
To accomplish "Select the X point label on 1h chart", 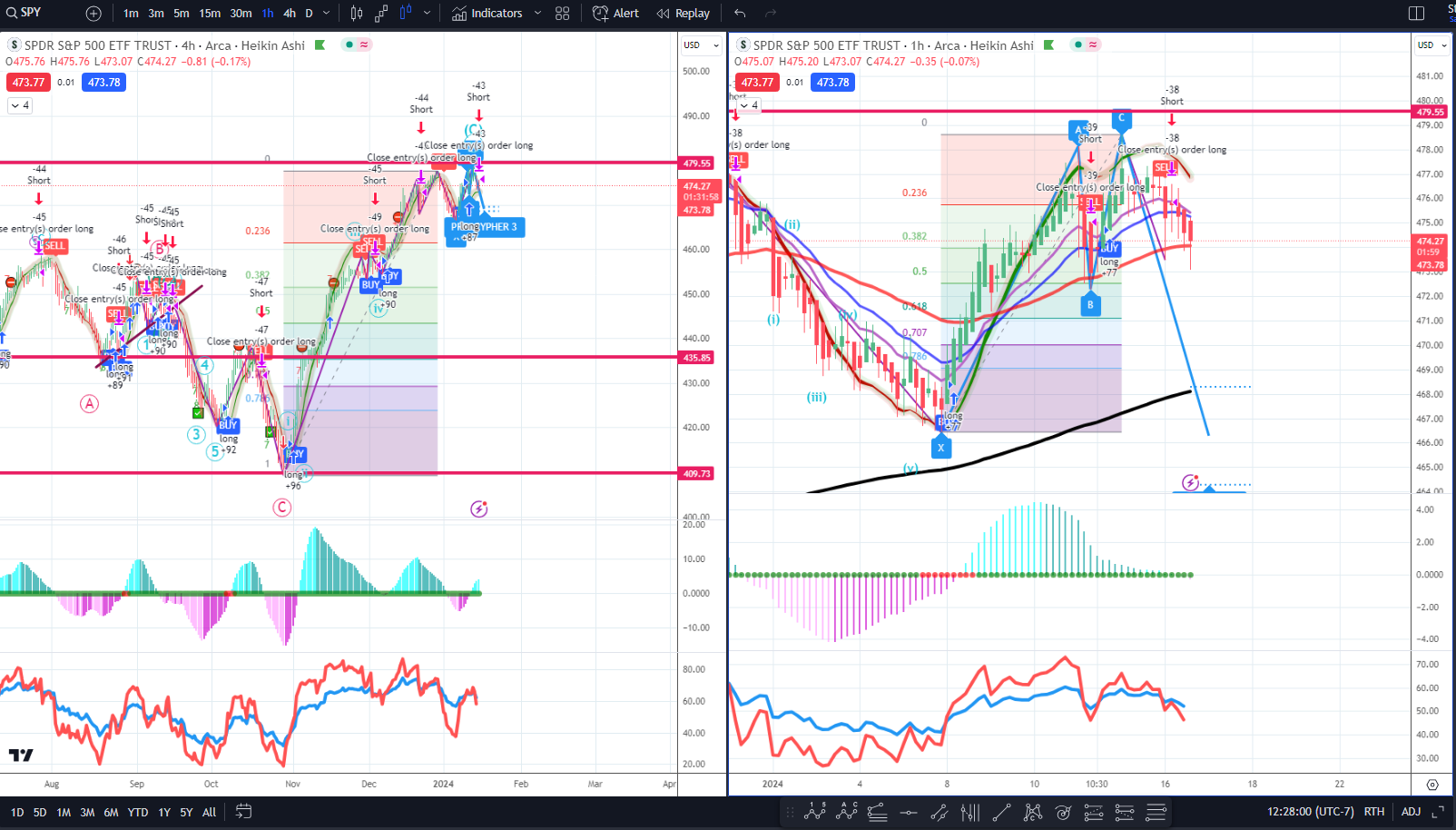I will click(941, 447).
